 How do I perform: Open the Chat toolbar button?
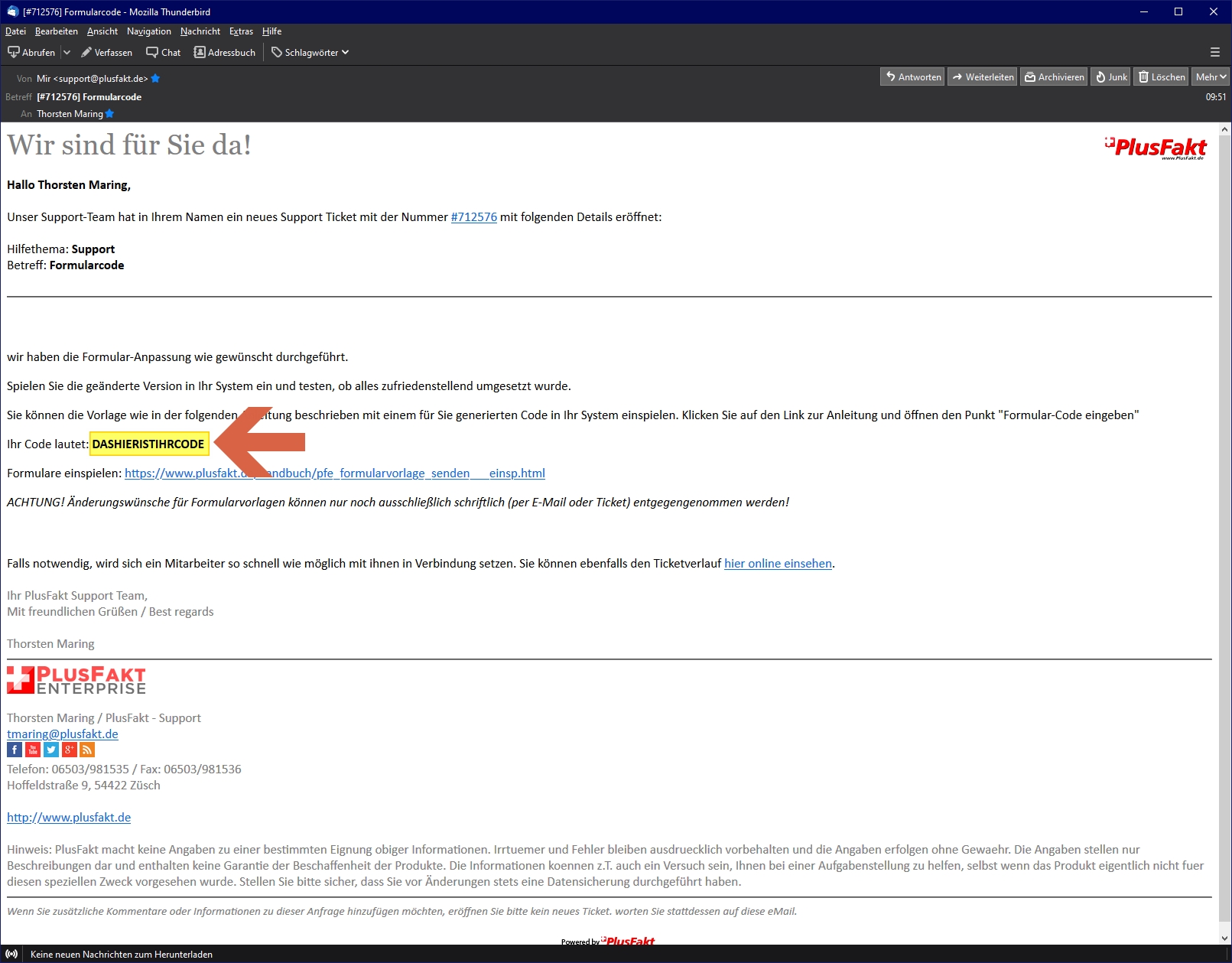pos(164,53)
